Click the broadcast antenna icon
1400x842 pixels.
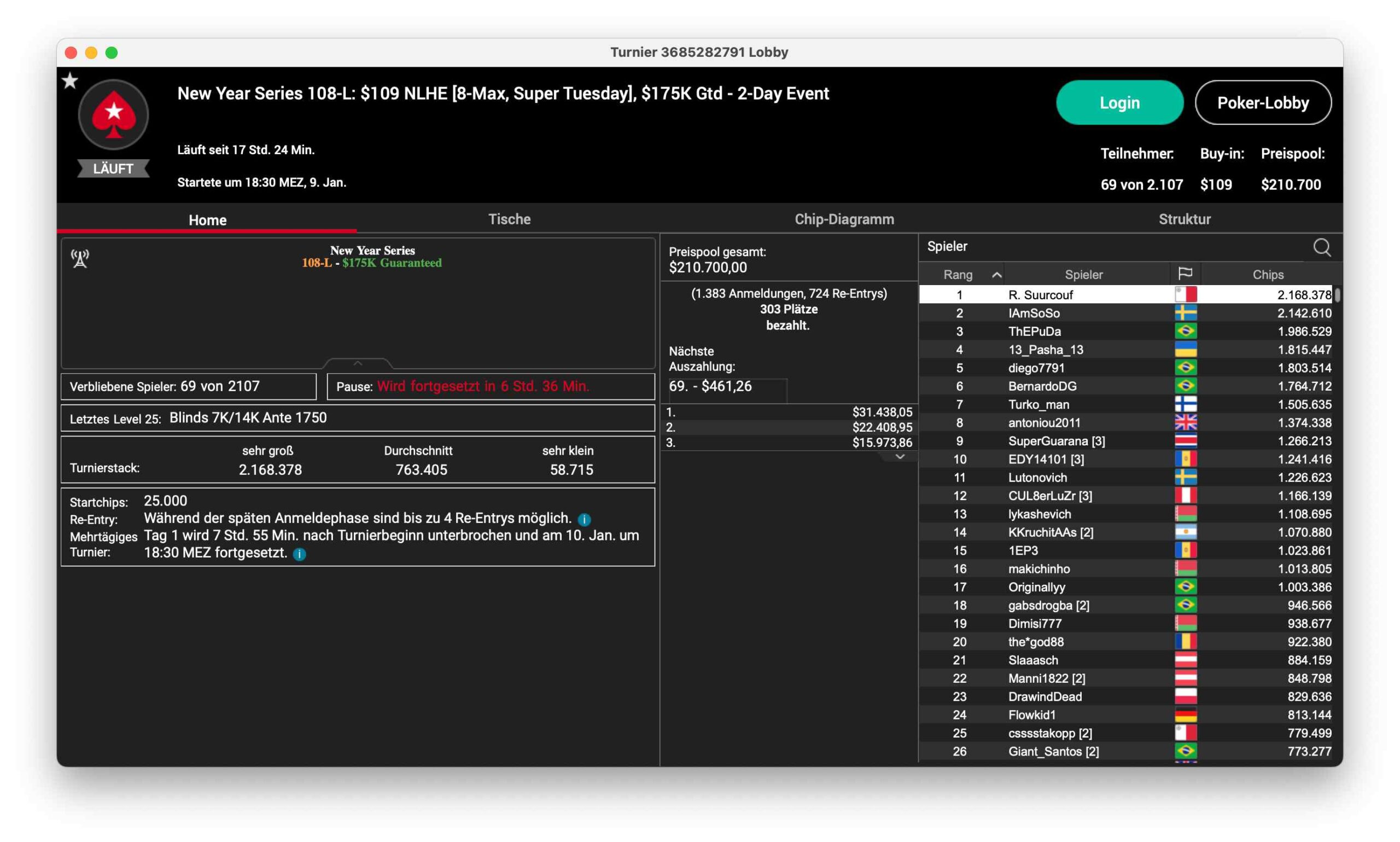tap(80, 258)
